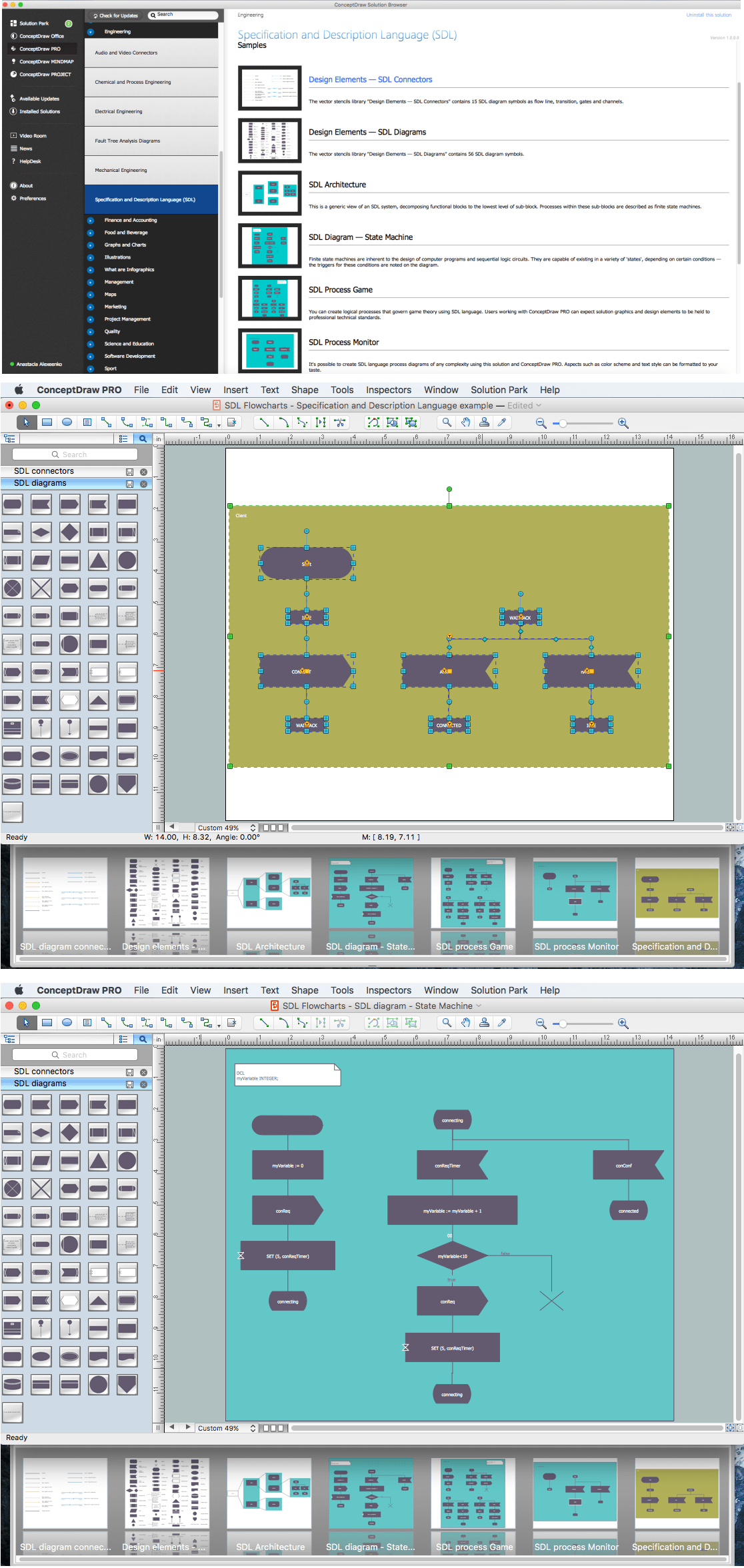The image size is (744, 1568).
Task: Click the stamp tool in the upper PRO window
Action: [484, 422]
